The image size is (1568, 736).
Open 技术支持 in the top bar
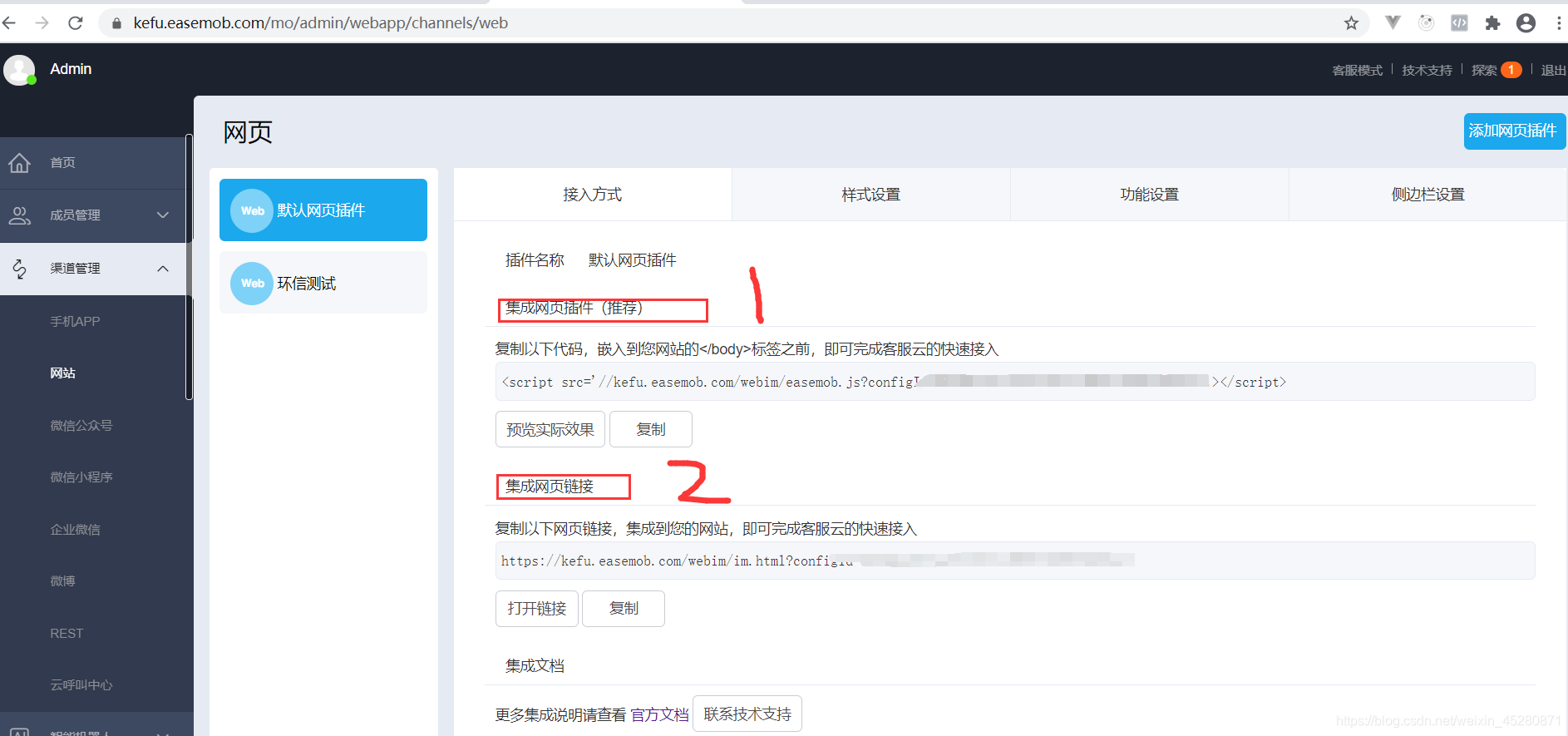(x=1427, y=71)
